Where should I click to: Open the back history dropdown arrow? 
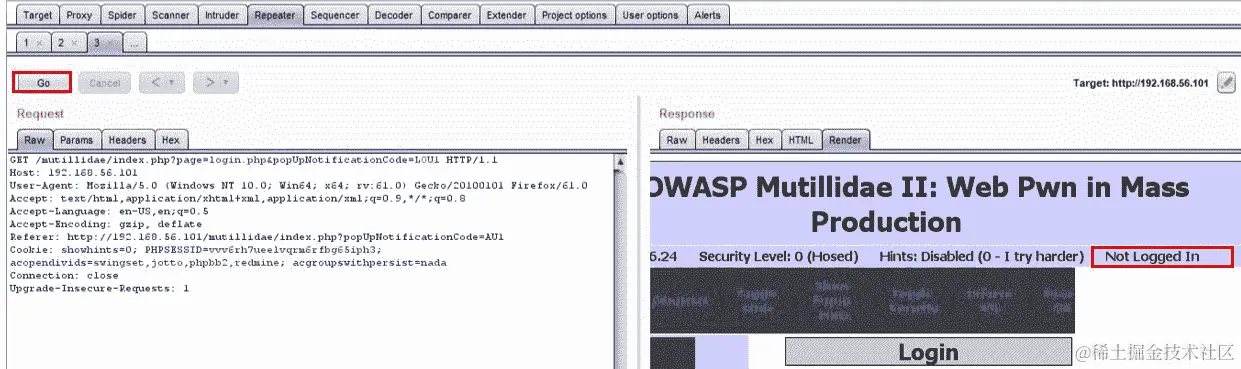[x=172, y=83]
